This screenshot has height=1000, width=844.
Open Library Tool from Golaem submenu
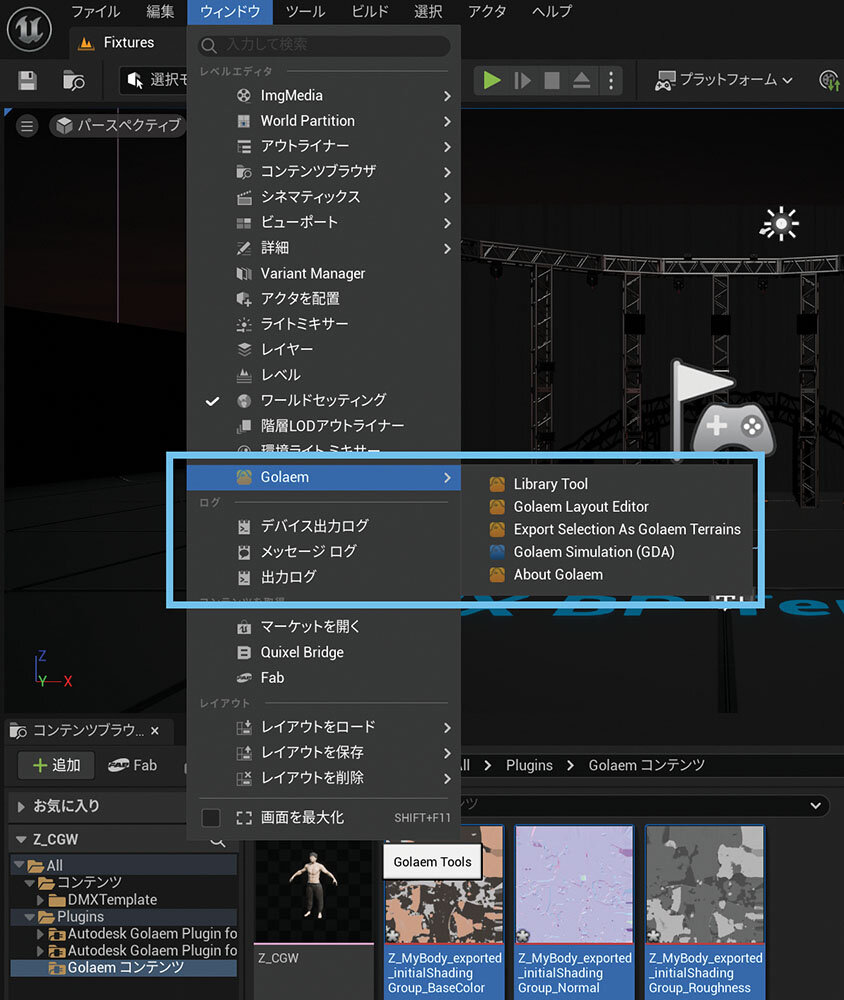pos(551,484)
